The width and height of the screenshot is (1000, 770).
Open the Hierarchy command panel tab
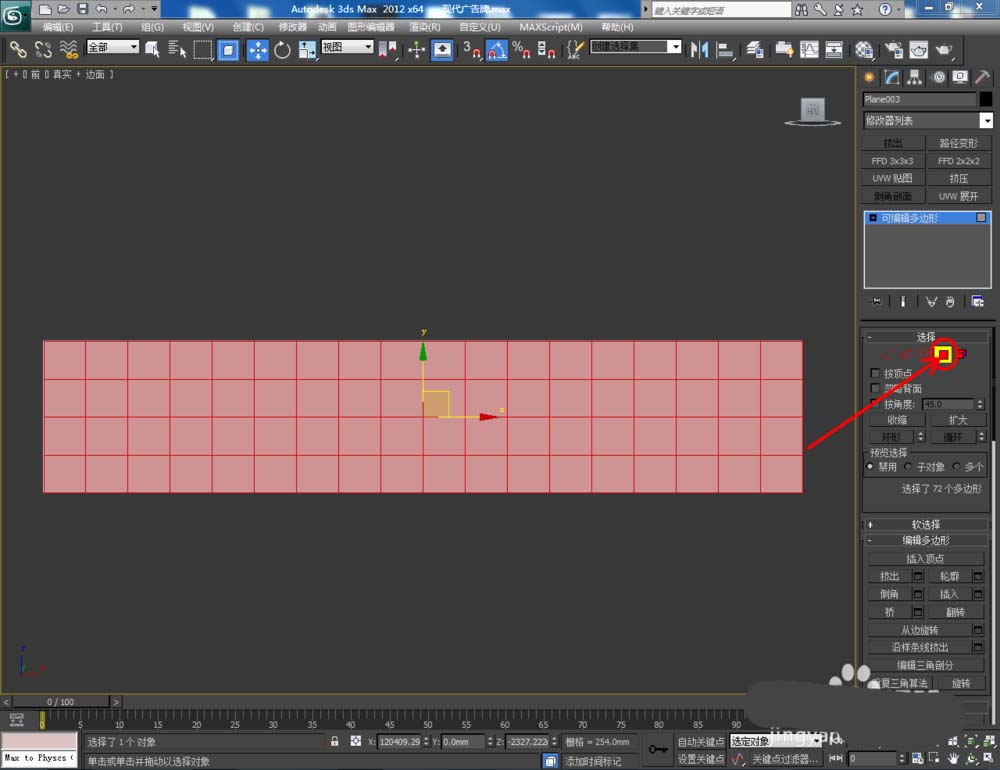[x=915, y=77]
